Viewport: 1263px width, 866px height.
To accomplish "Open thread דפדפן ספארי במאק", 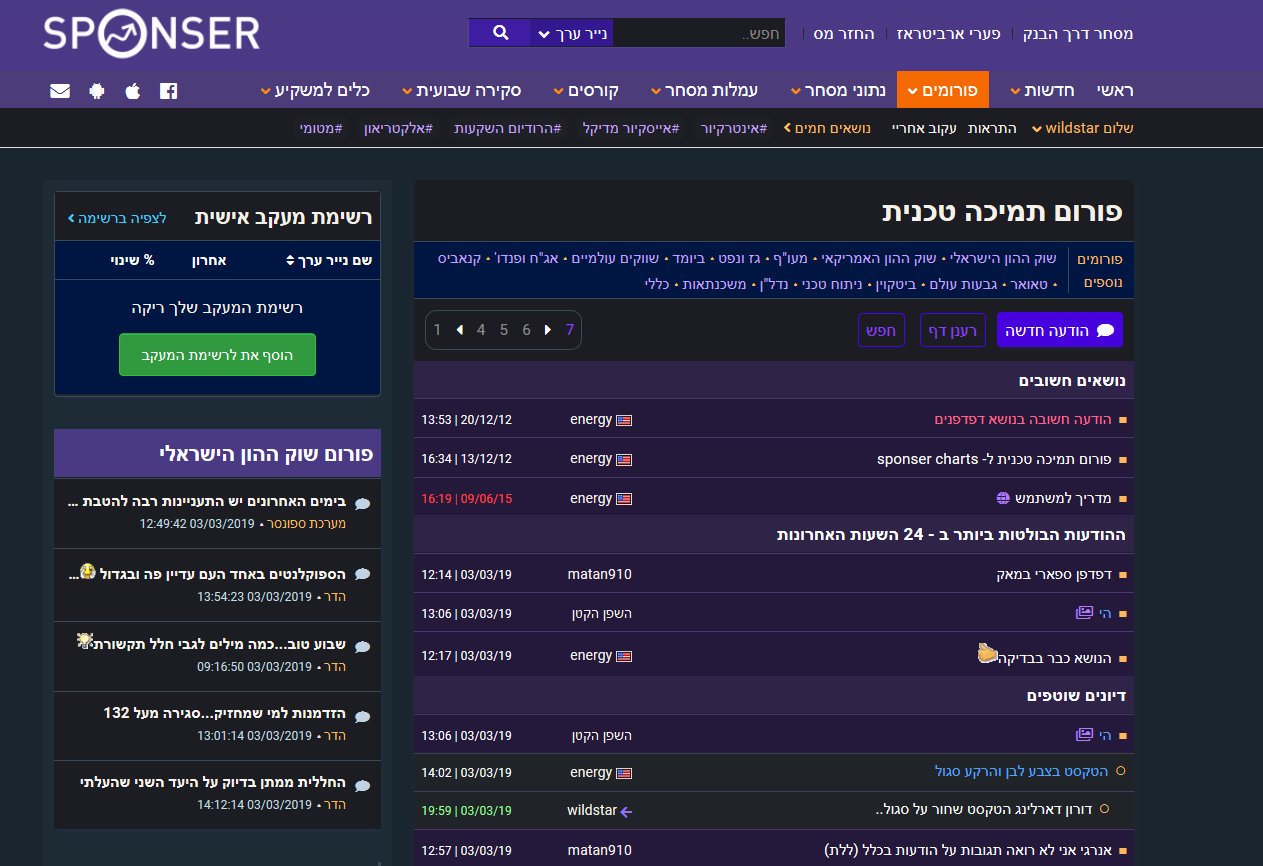I will click(1054, 575).
